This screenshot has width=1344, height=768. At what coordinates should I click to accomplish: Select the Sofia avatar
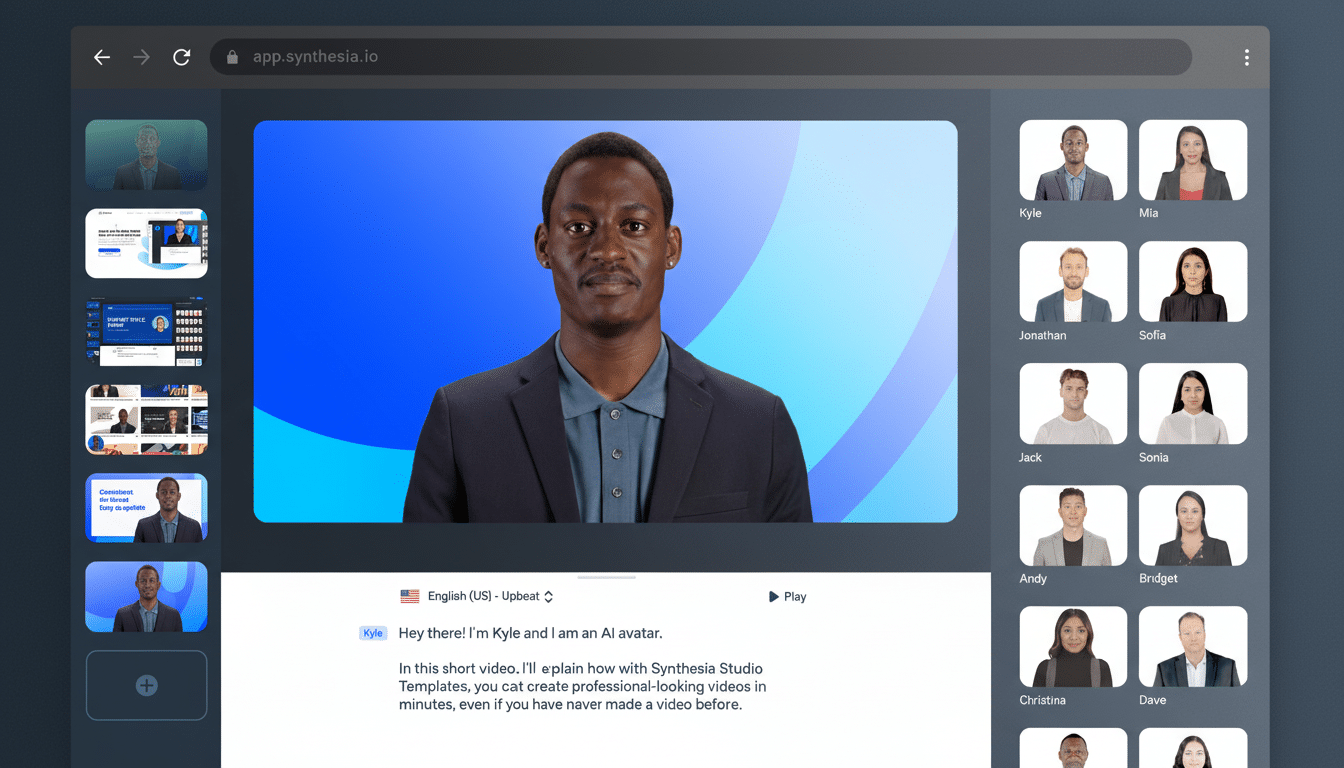[1192, 281]
